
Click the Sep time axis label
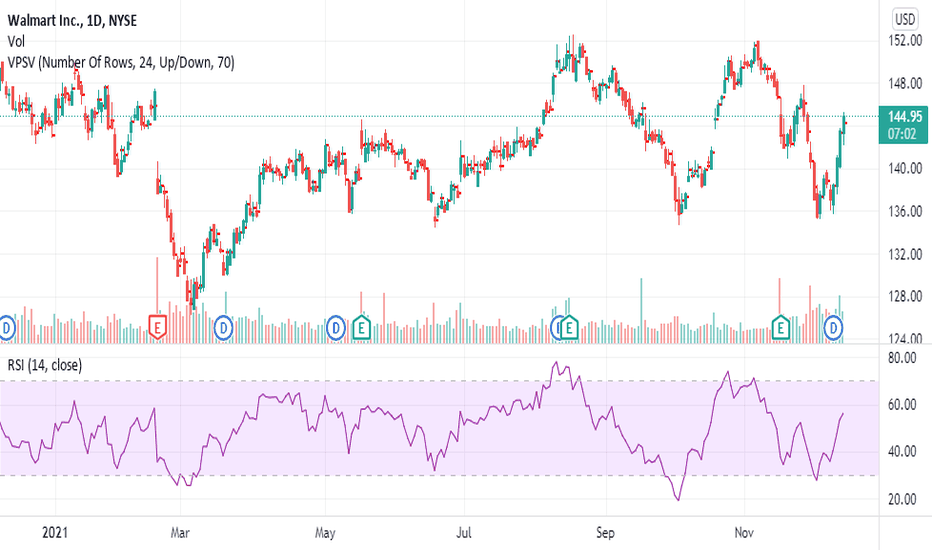click(x=605, y=533)
